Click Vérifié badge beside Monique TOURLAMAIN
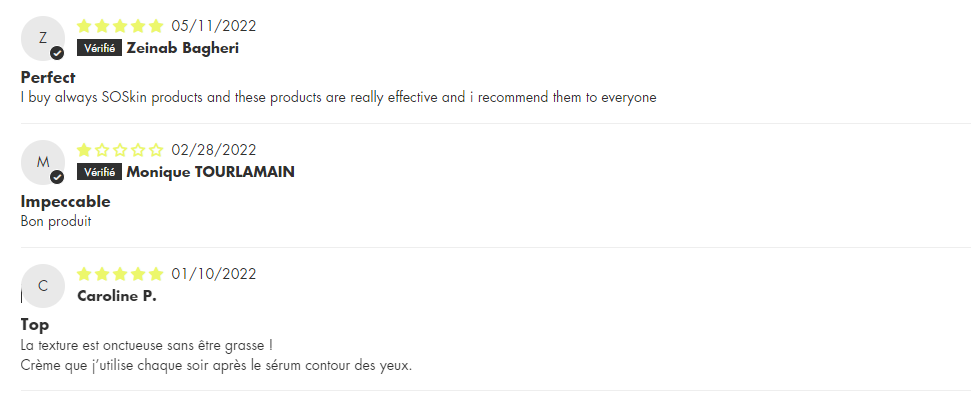 point(99,172)
